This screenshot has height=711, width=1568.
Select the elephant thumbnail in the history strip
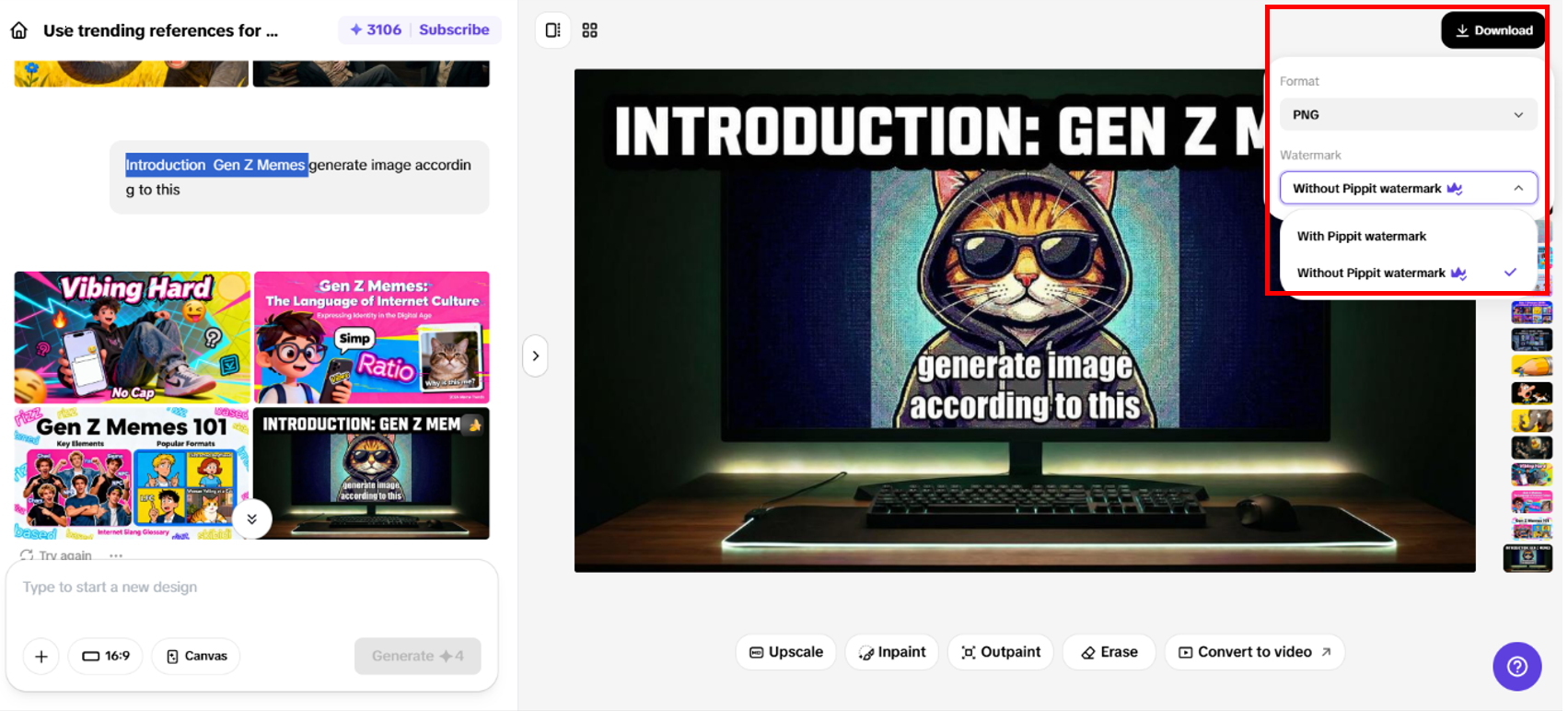[1532, 421]
